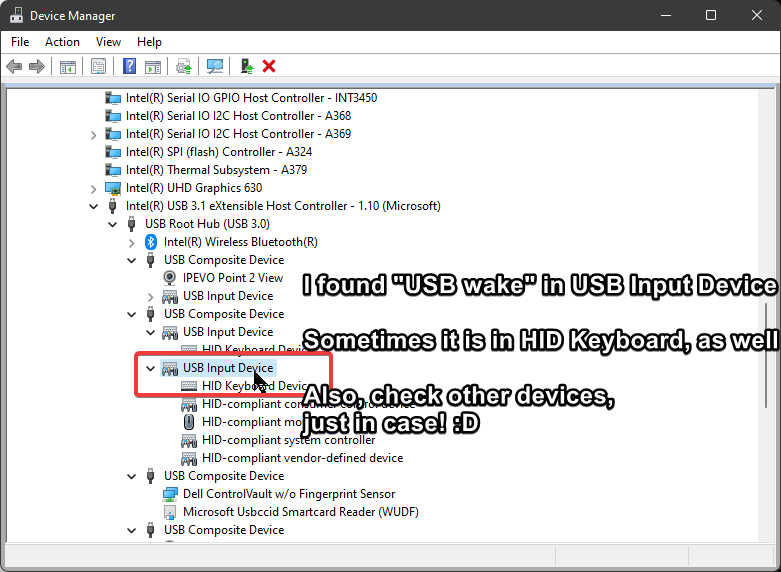Click keyboard icon of HID Keyboard Device below highlighted row
Image resolution: width=781 pixels, height=572 pixels.
tap(189, 386)
